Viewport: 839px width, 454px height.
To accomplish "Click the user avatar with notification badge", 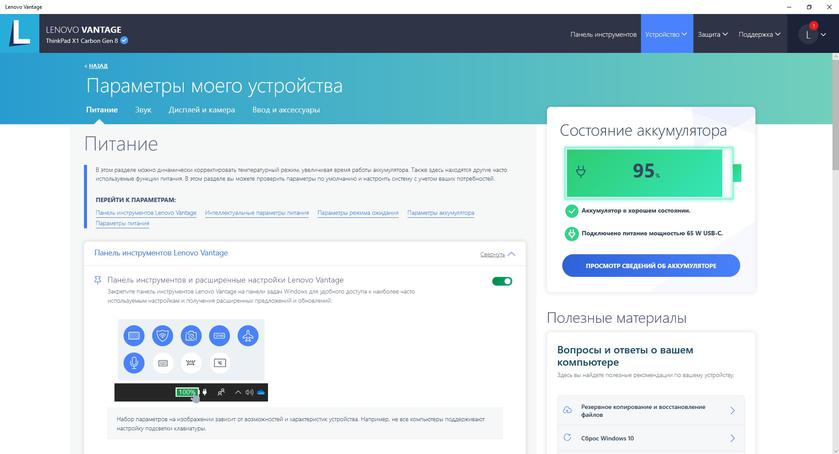I will pos(809,34).
